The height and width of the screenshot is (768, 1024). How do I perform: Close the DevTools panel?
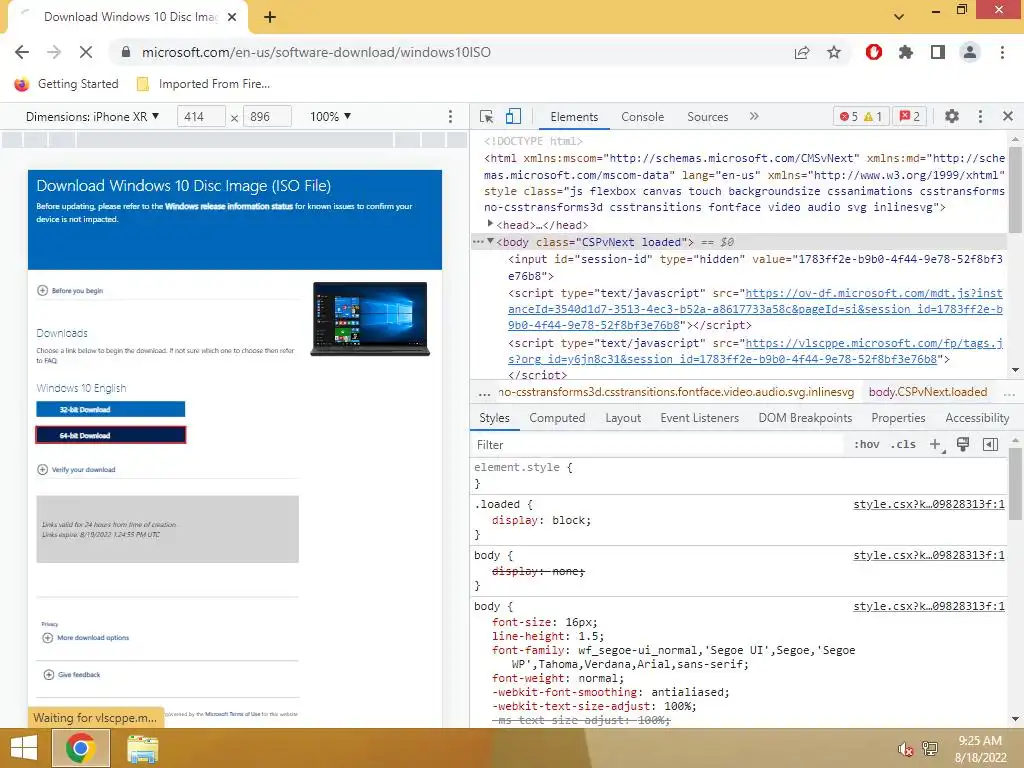pos(1008,116)
